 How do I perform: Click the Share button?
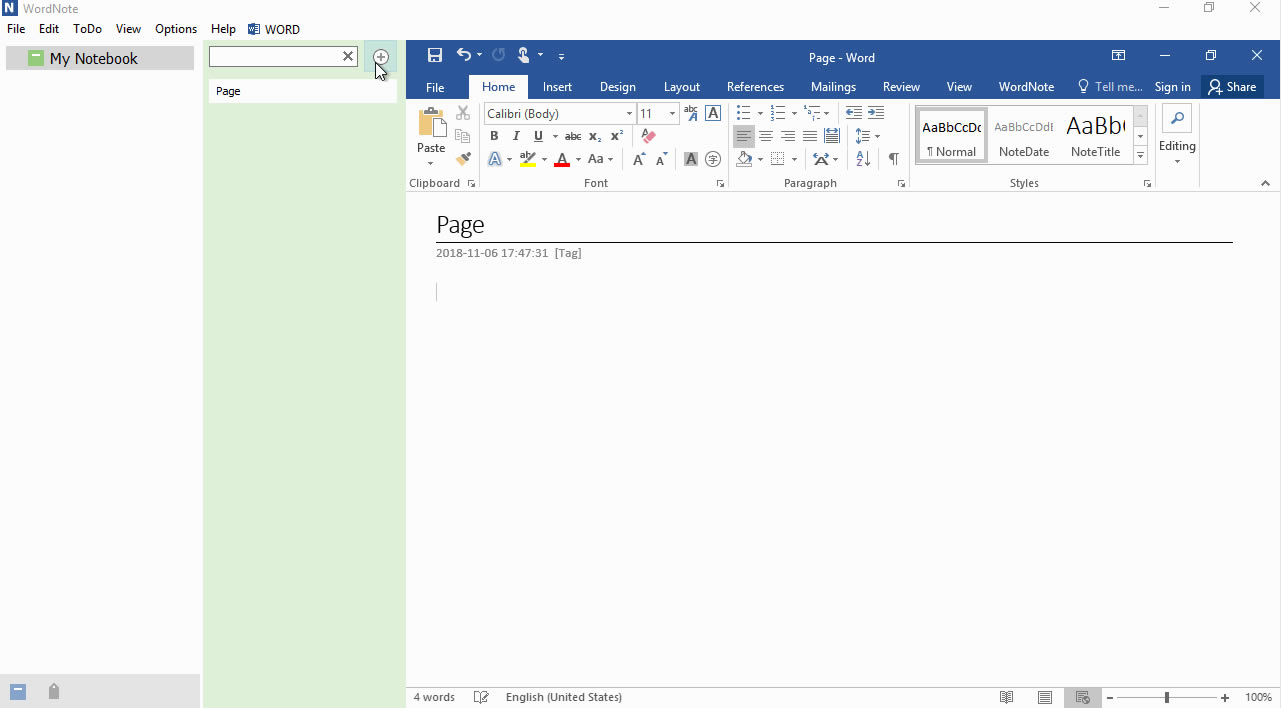(1232, 87)
